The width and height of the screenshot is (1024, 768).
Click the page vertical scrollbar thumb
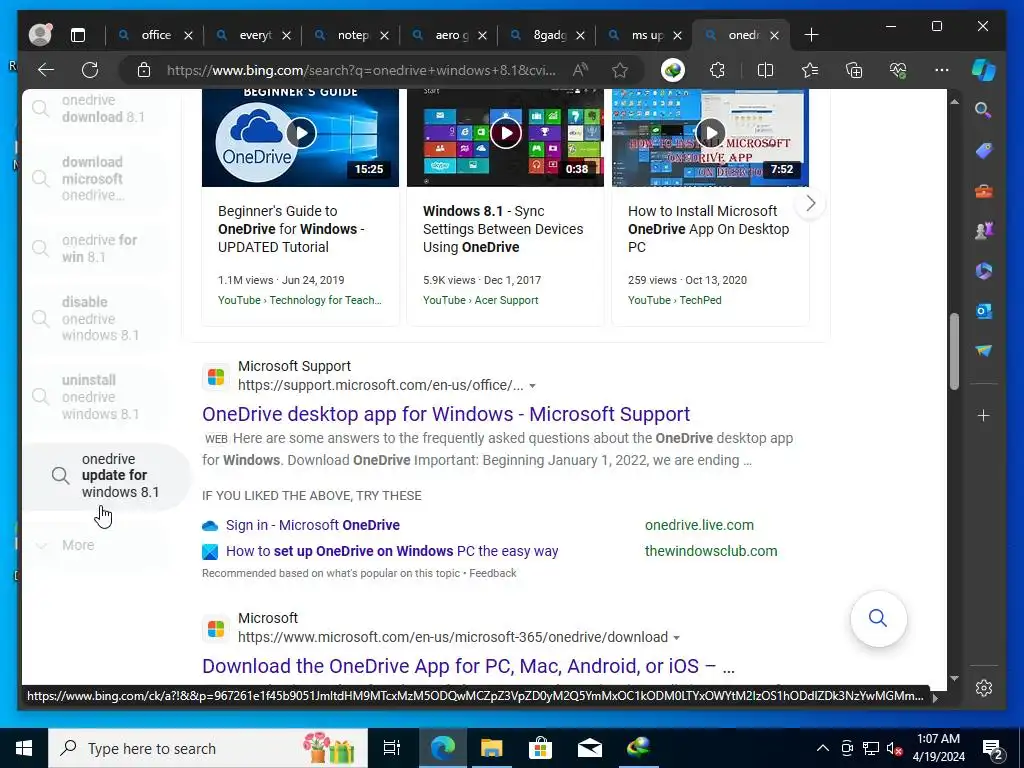click(x=954, y=351)
